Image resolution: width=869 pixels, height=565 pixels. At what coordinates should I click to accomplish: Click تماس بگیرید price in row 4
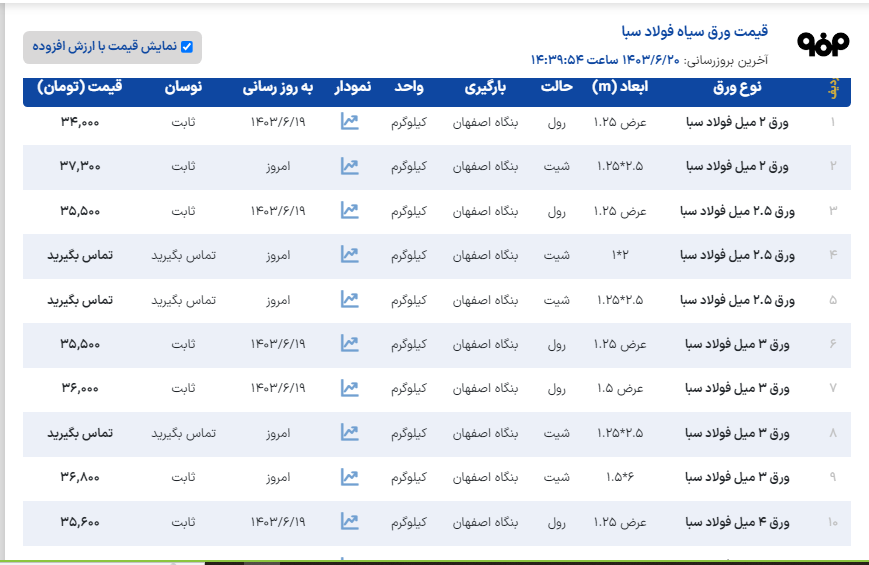pos(80,255)
